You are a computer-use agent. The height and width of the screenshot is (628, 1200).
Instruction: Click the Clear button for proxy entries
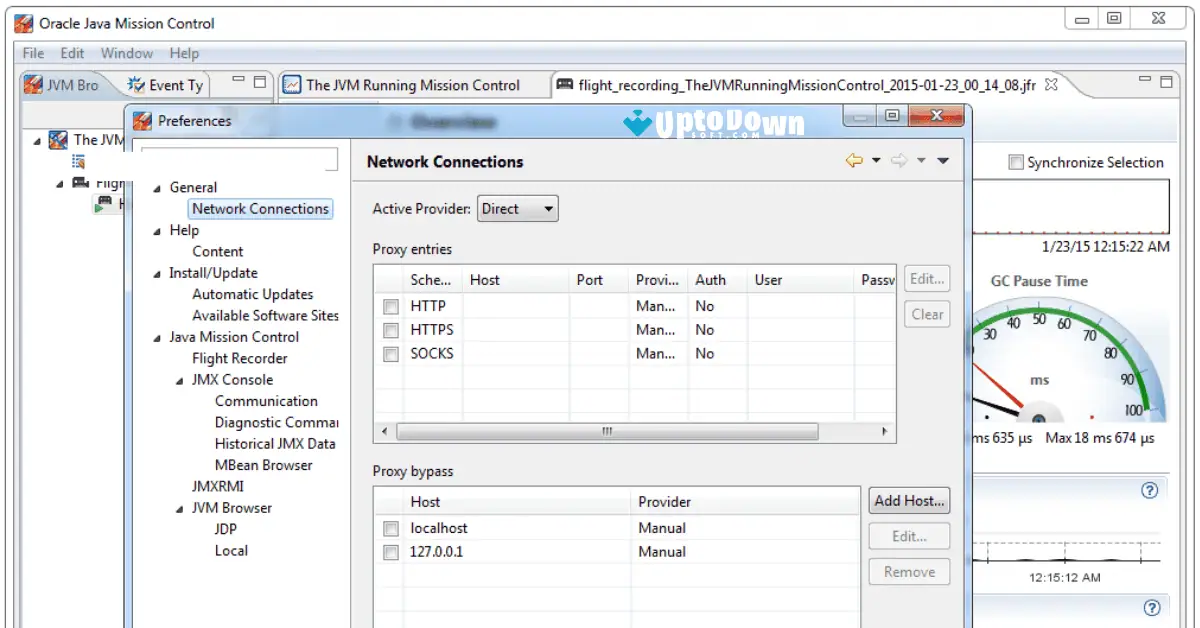tap(926, 314)
